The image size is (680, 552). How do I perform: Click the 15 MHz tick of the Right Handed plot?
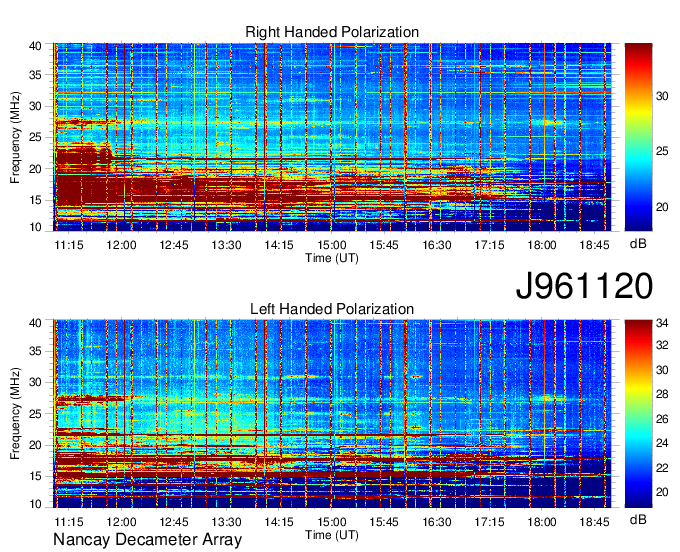point(36,200)
